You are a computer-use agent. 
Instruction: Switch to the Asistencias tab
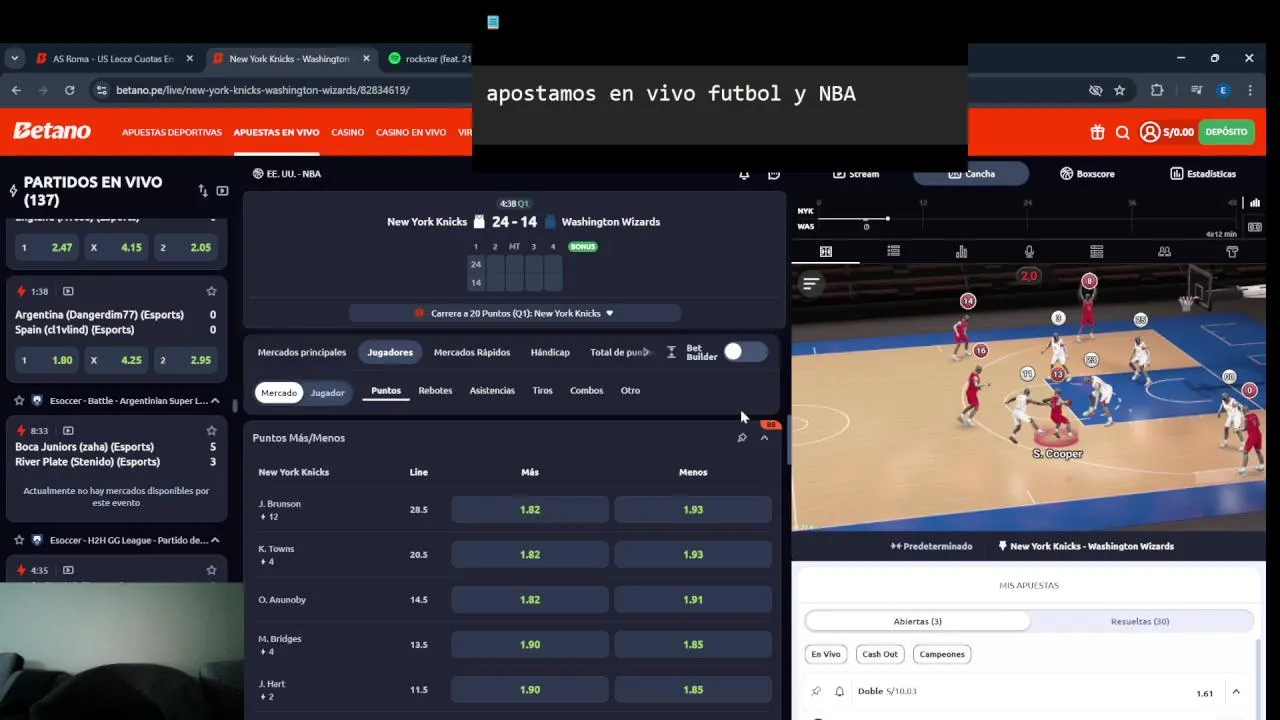492,391
